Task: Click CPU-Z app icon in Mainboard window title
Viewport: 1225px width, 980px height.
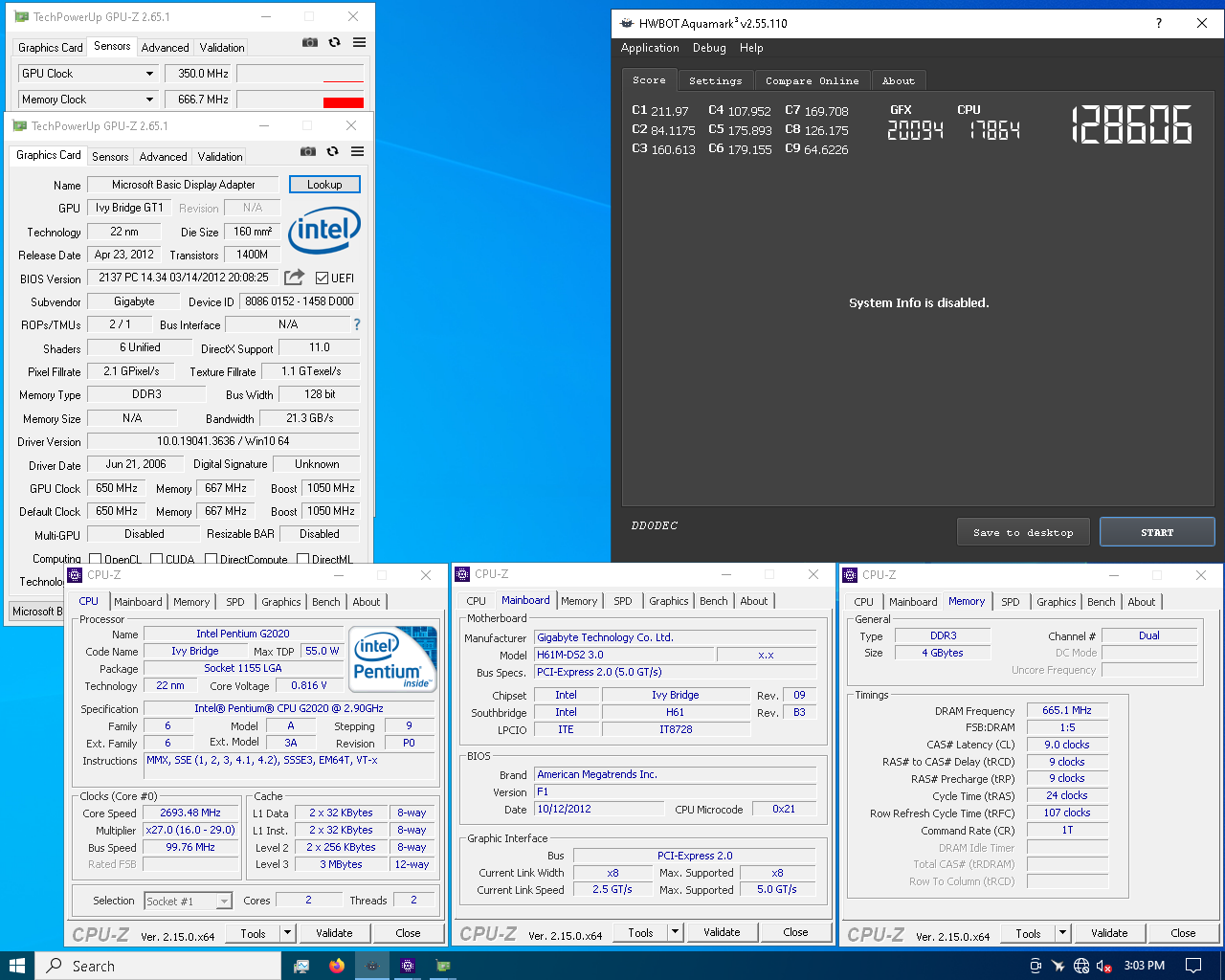Action: pos(463,574)
